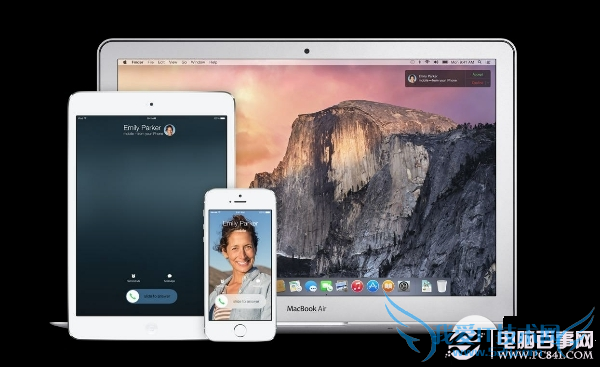Tap Emily Parker name on iPhone screen
600x367 pixels.
coord(240,223)
